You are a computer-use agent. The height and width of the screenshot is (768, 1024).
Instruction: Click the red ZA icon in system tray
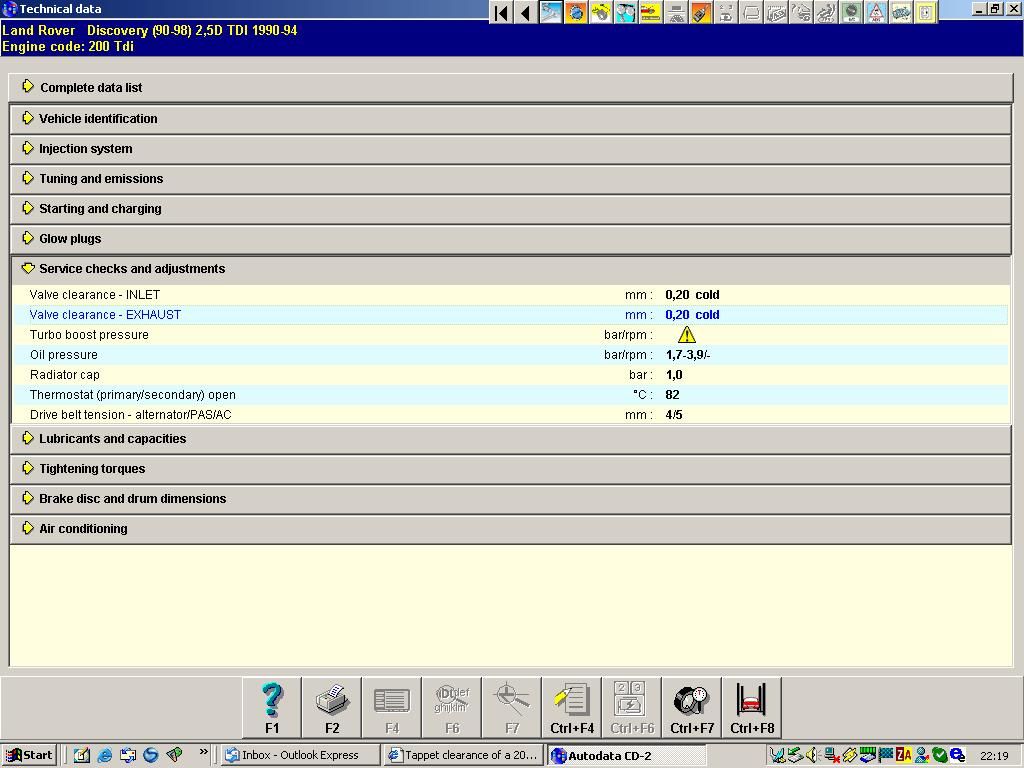(903, 756)
